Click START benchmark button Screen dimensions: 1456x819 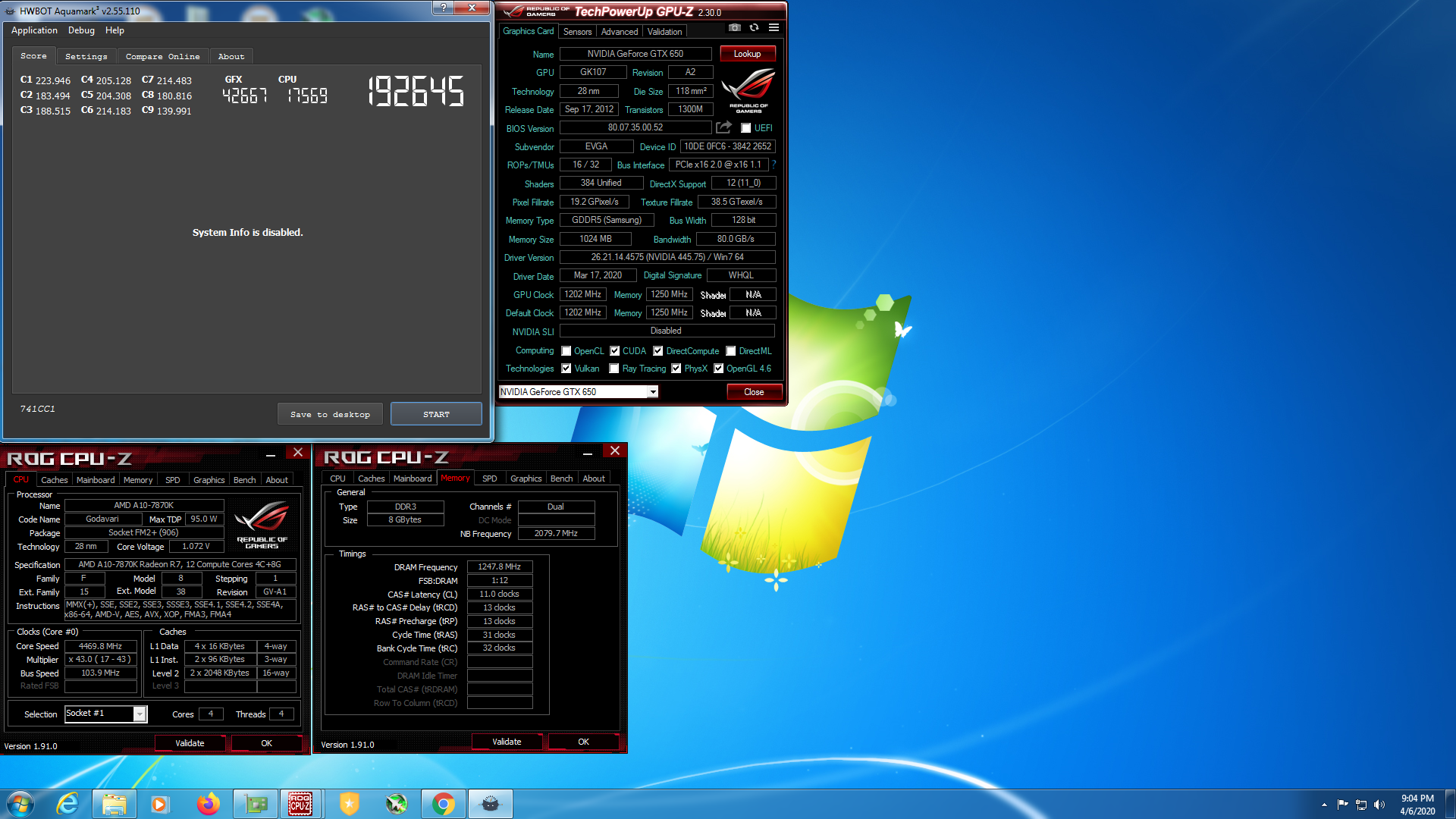coord(436,414)
